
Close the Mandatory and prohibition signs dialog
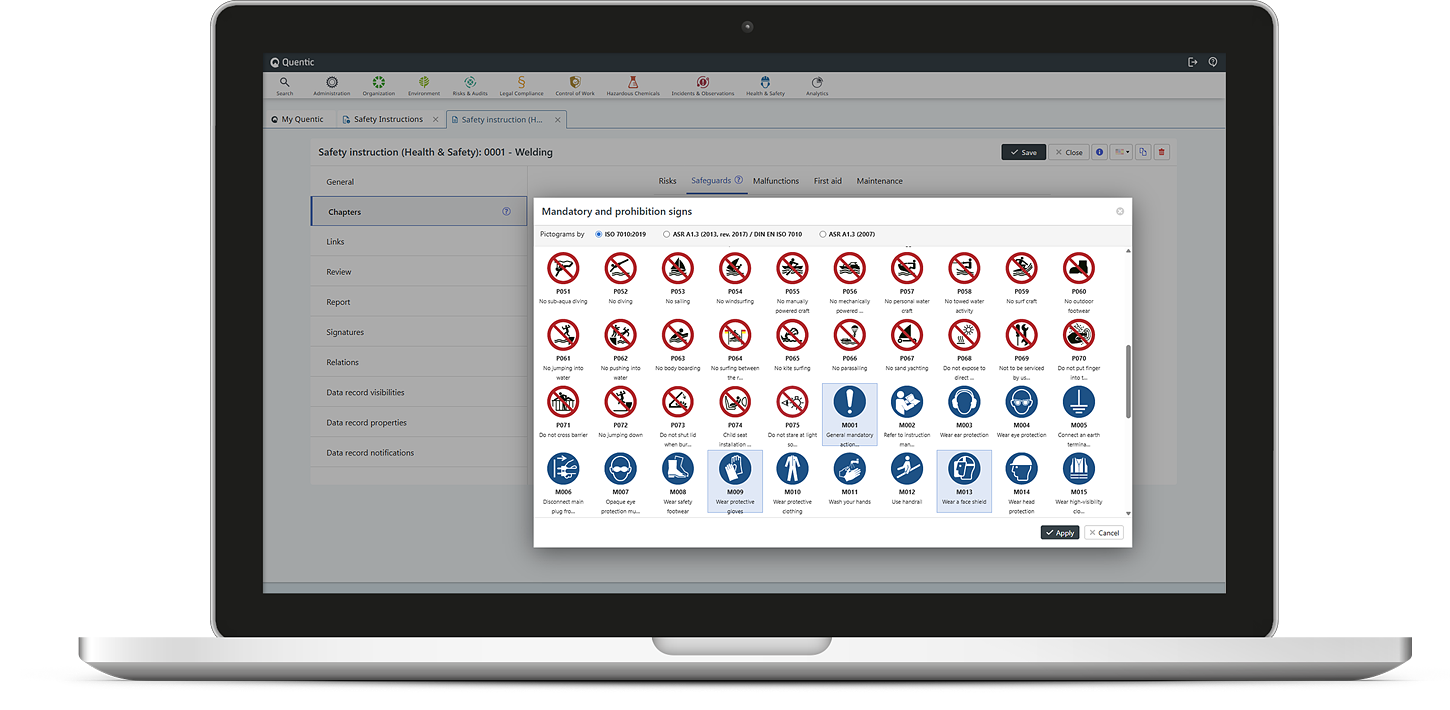point(1120,211)
